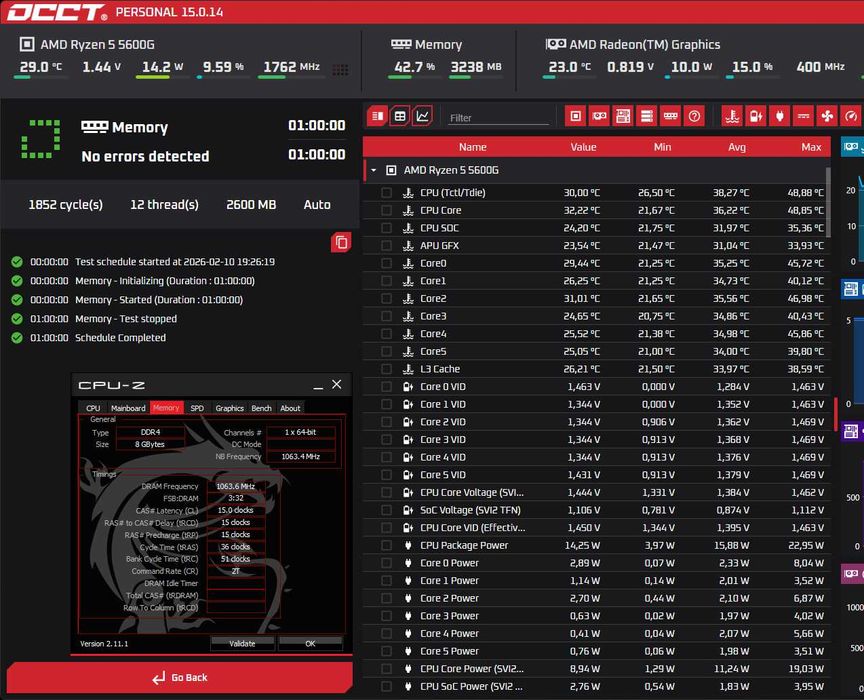Click the blue motherboard graph panel icon
Image resolution: width=864 pixels, height=700 pixels.
pos(851,288)
